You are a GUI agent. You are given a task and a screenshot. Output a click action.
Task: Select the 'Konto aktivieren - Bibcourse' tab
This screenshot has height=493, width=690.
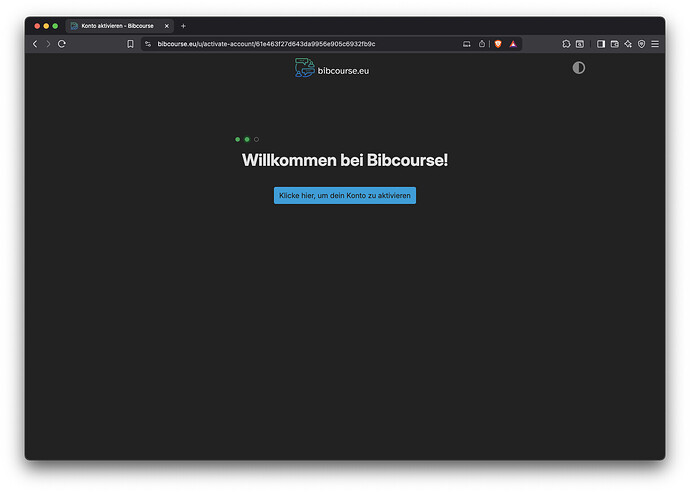tap(117, 26)
